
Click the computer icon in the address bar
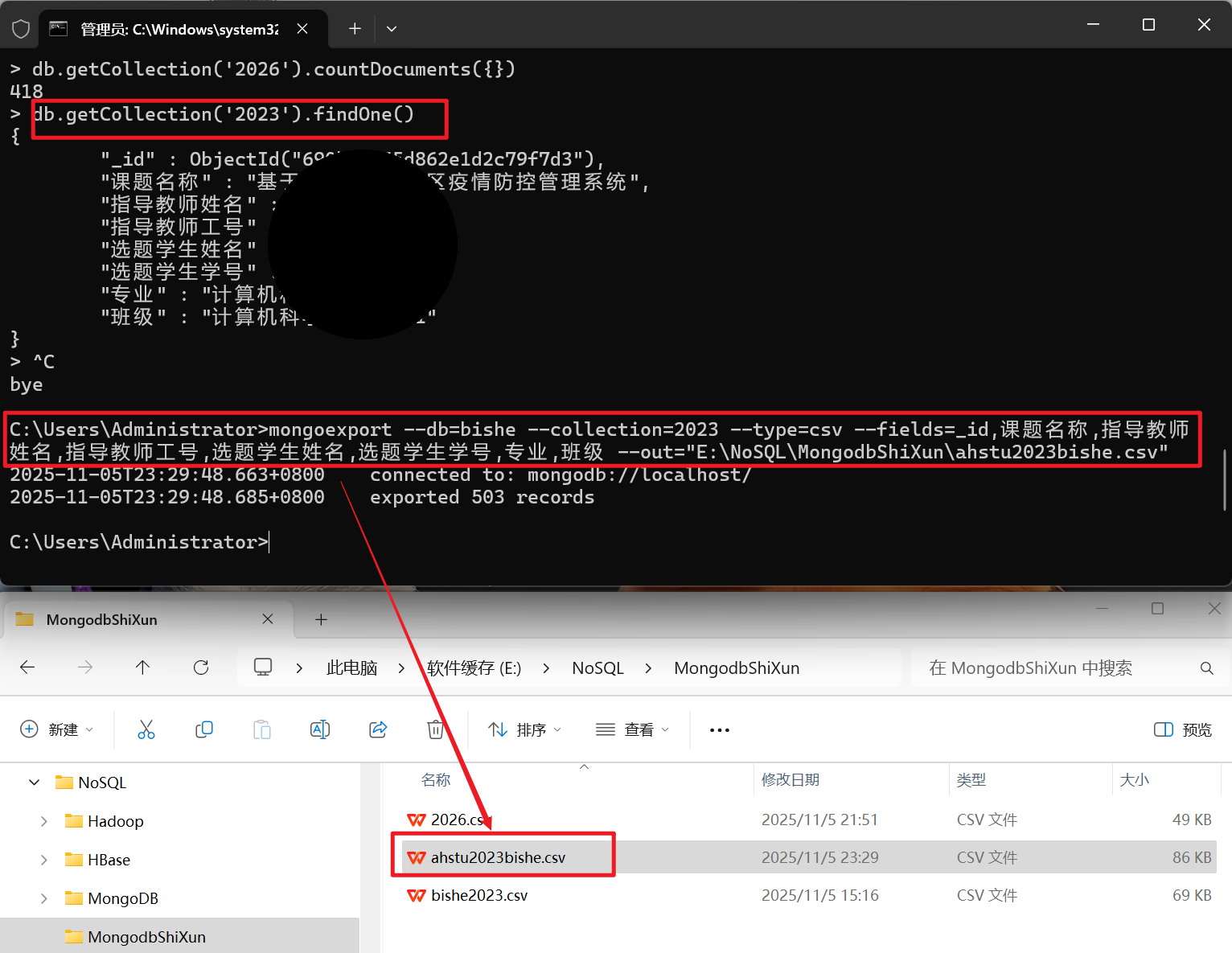click(x=263, y=668)
